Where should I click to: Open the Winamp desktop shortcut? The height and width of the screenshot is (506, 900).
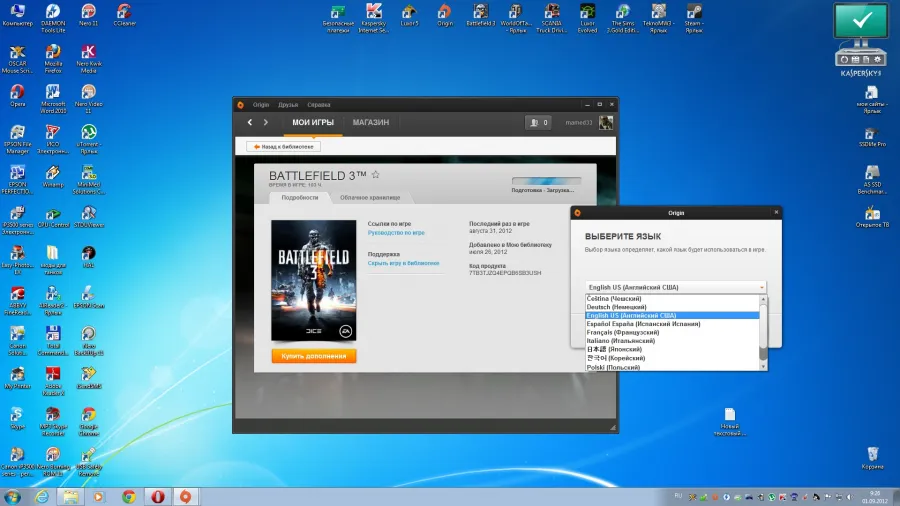pyautogui.click(x=53, y=177)
